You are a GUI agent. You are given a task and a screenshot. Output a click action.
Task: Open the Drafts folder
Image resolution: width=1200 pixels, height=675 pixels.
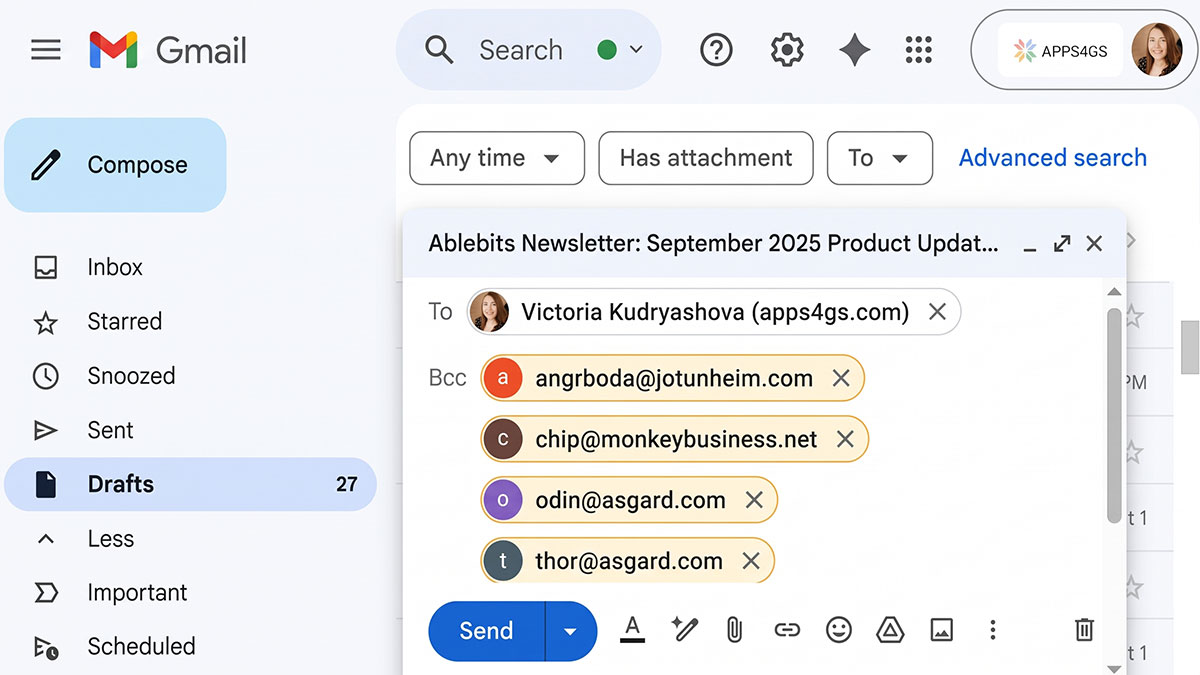(x=190, y=485)
